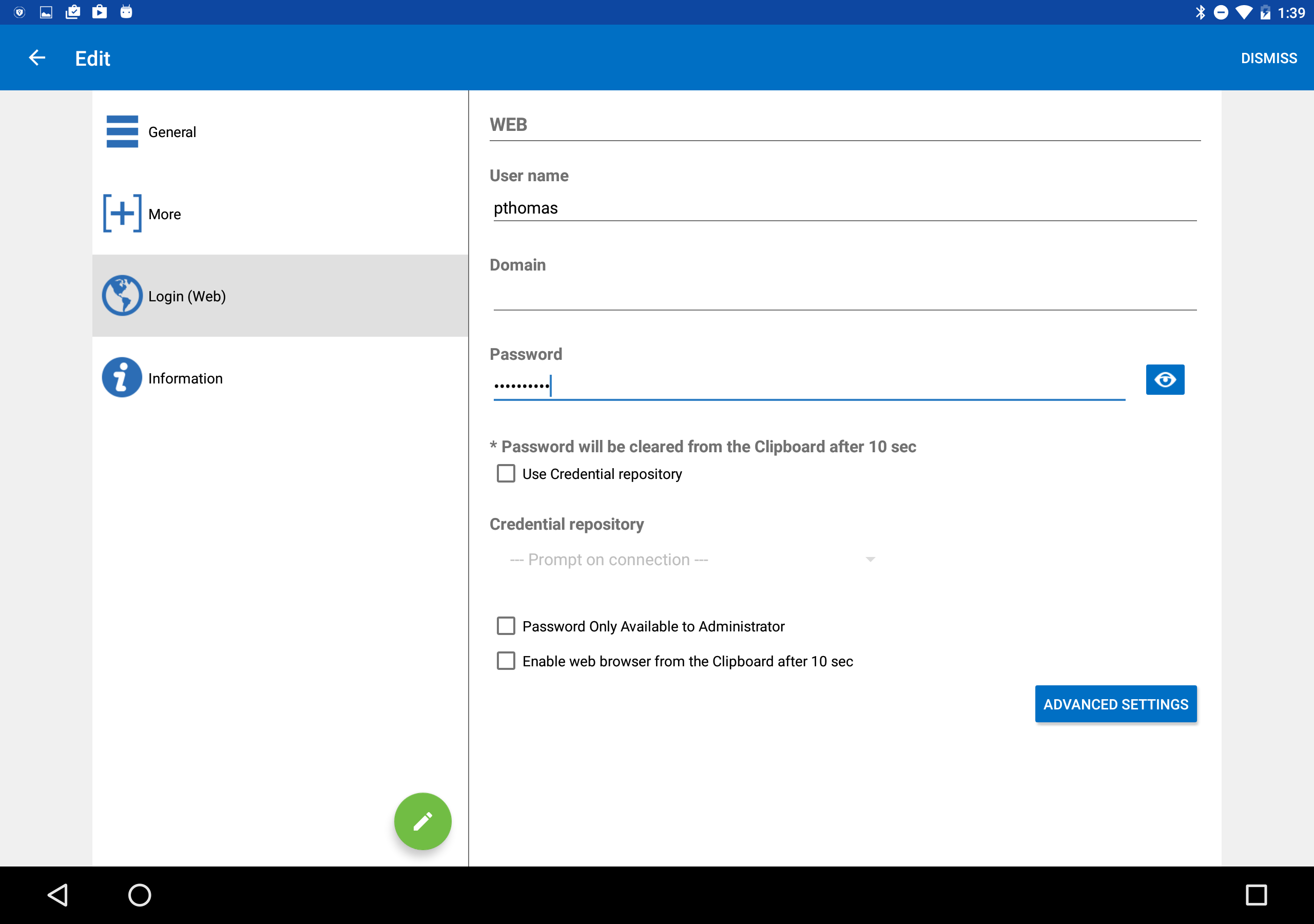Tap the Bluetooth status icon

(x=1201, y=12)
